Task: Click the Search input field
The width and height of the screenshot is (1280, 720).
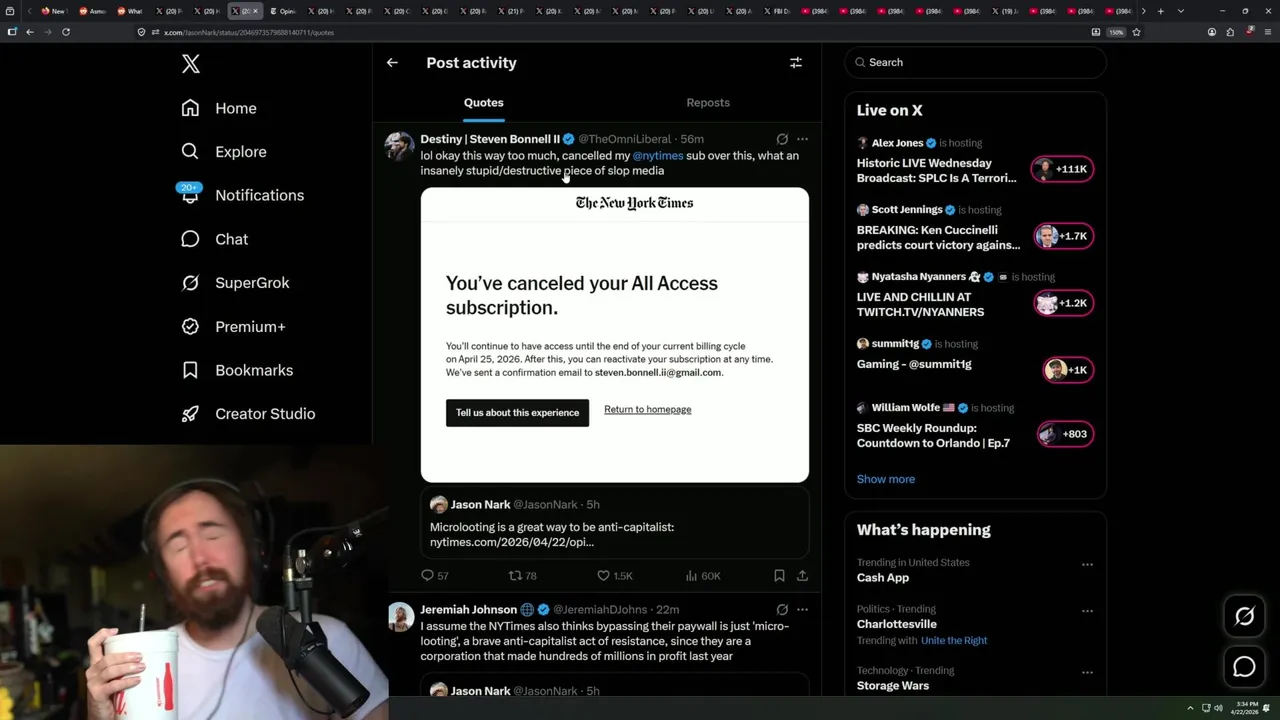Action: (x=976, y=62)
